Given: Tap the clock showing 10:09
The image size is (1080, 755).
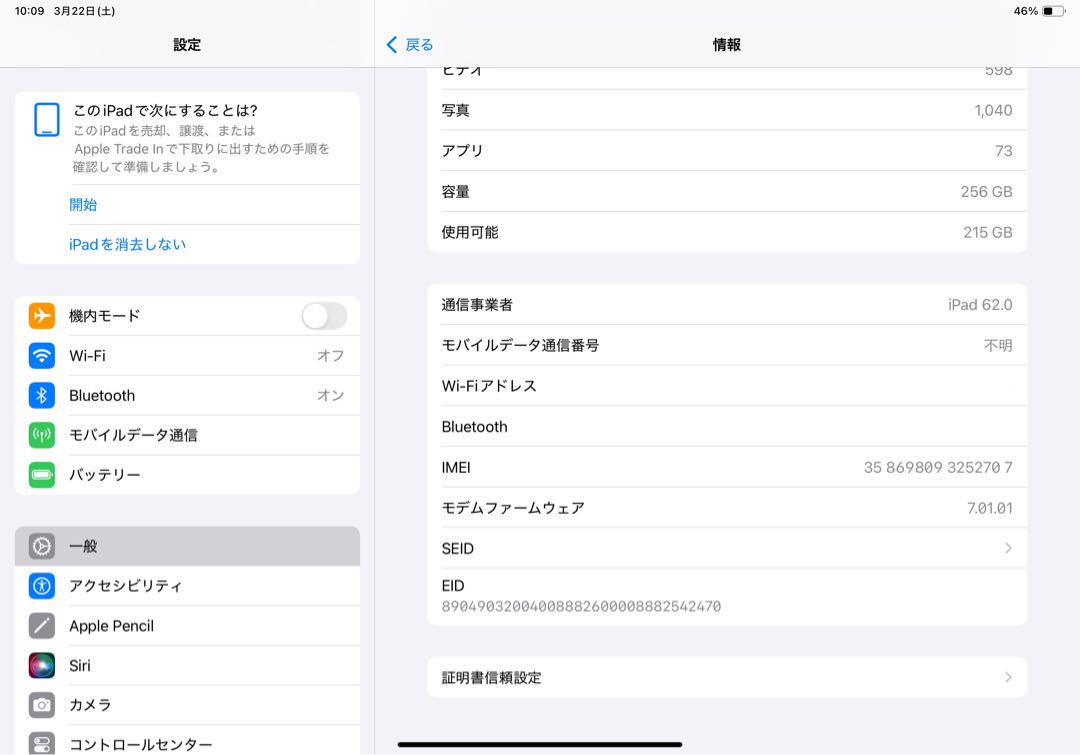Looking at the screenshot, I should 29,11.
